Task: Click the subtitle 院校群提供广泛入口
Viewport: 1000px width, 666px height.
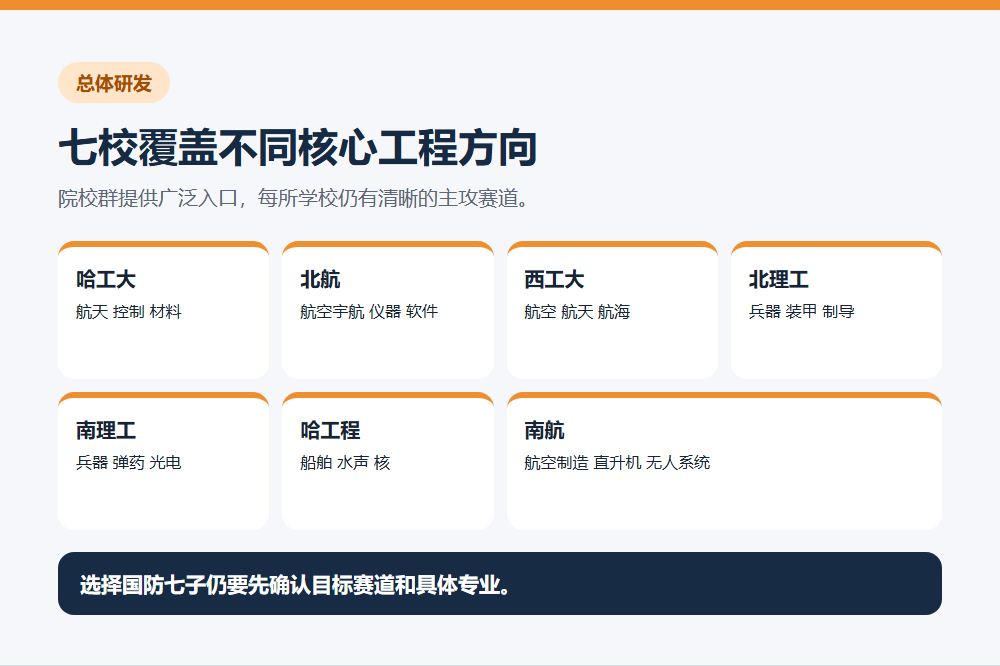Action: pos(293,198)
